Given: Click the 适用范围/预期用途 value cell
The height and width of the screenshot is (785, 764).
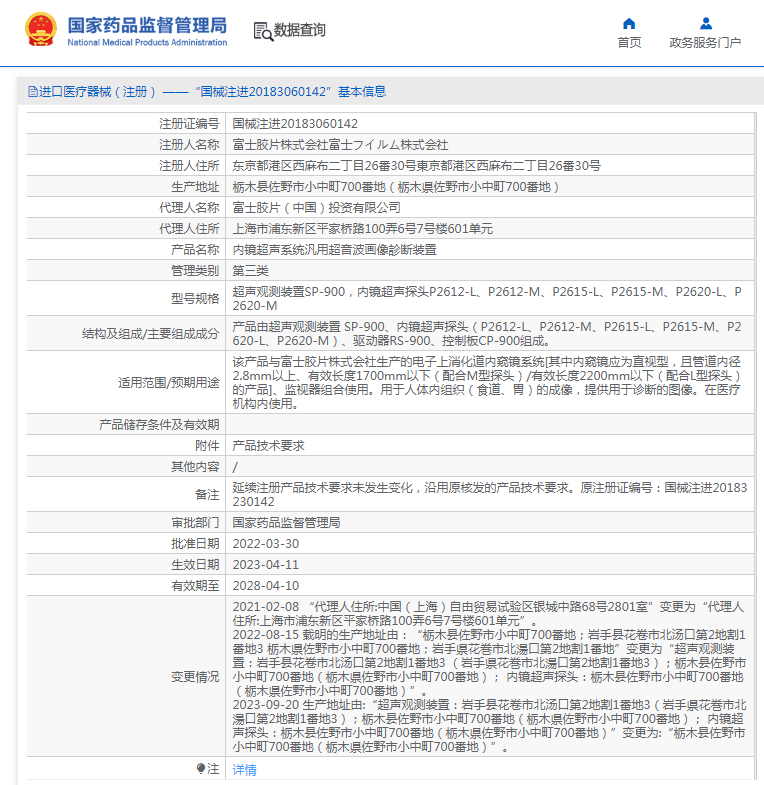Looking at the screenshot, I should [x=490, y=382].
